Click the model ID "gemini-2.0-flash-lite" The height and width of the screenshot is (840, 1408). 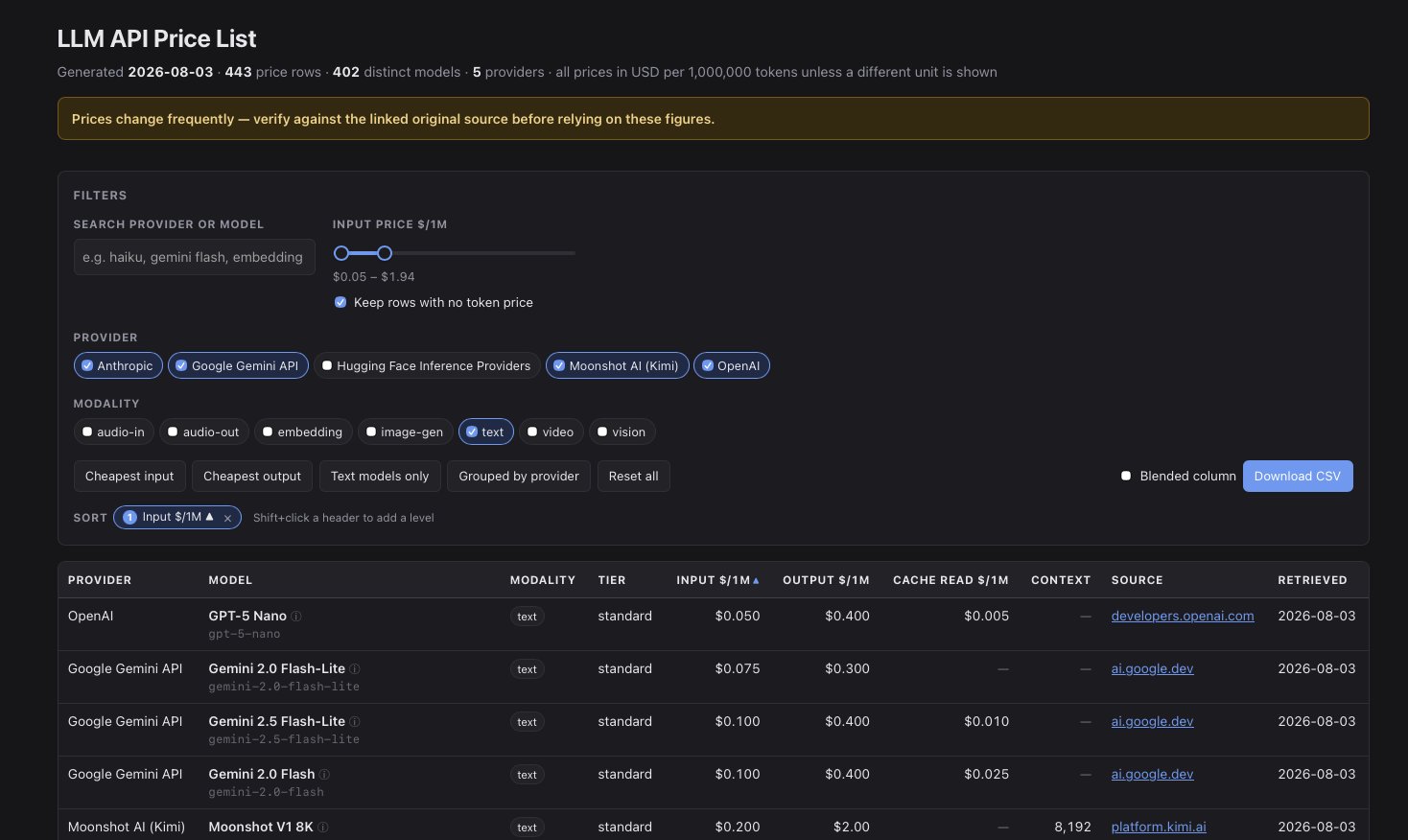[284, 688]
